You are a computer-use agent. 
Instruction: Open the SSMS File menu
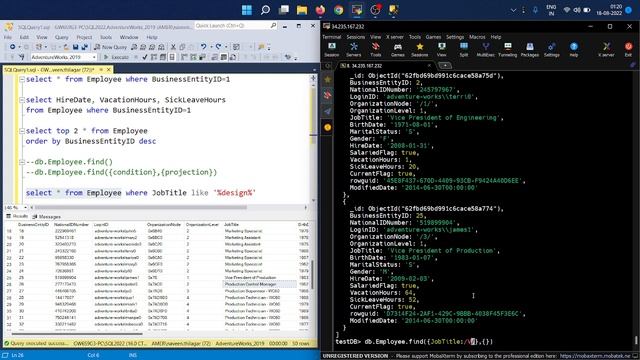[8, 37]
